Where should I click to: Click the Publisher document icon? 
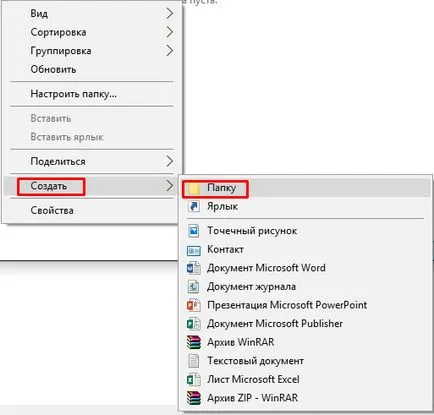coord(193,324)
